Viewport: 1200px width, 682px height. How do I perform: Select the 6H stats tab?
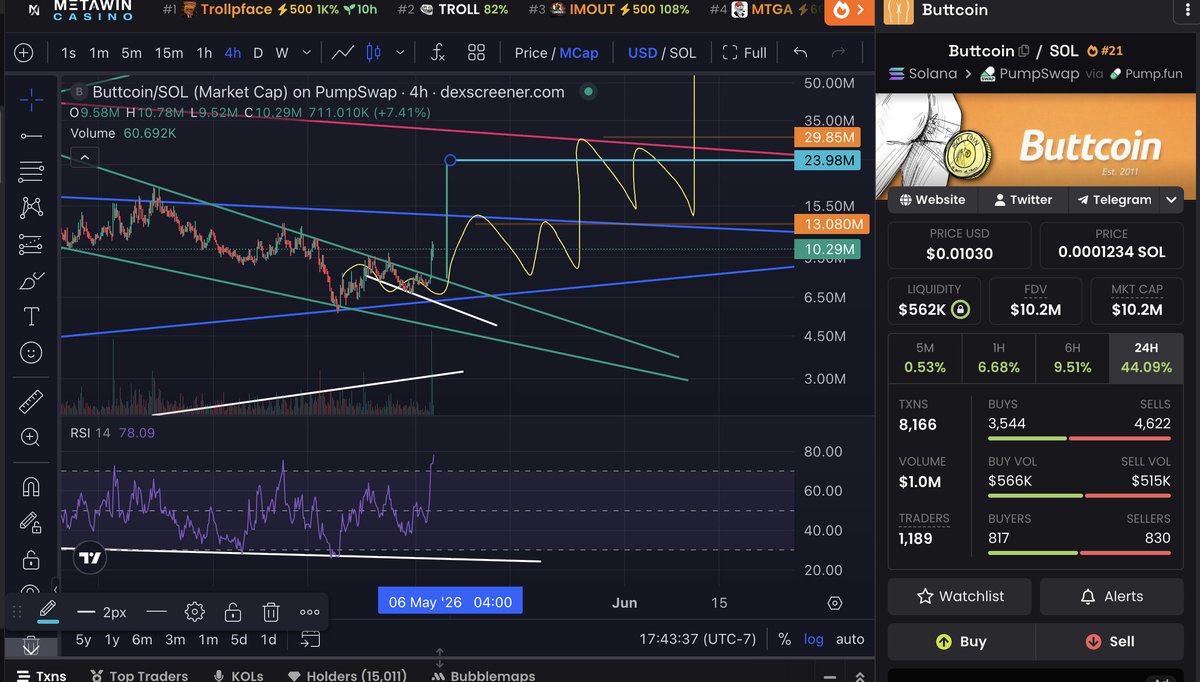(1072, 358)
